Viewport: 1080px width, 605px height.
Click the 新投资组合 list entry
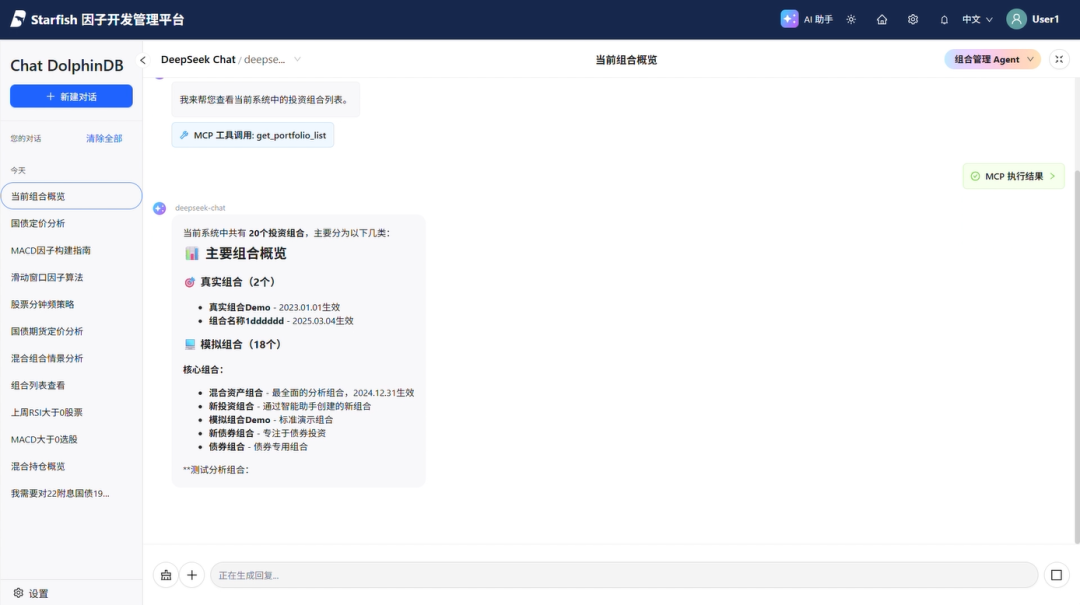(289, 407)
